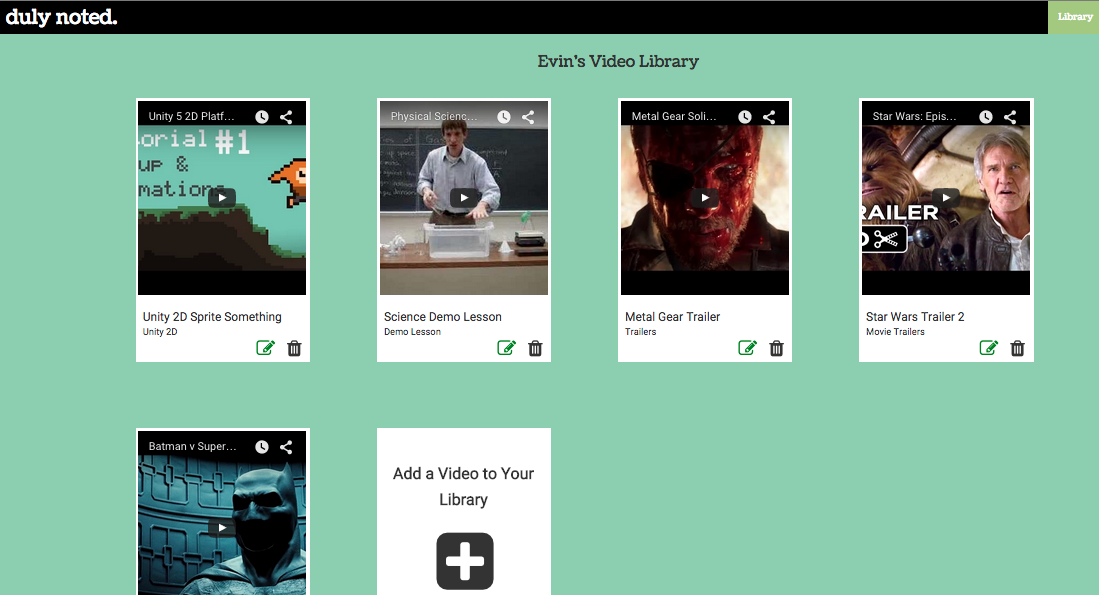Play the Metal Gear Trailer video

[704, 198]
